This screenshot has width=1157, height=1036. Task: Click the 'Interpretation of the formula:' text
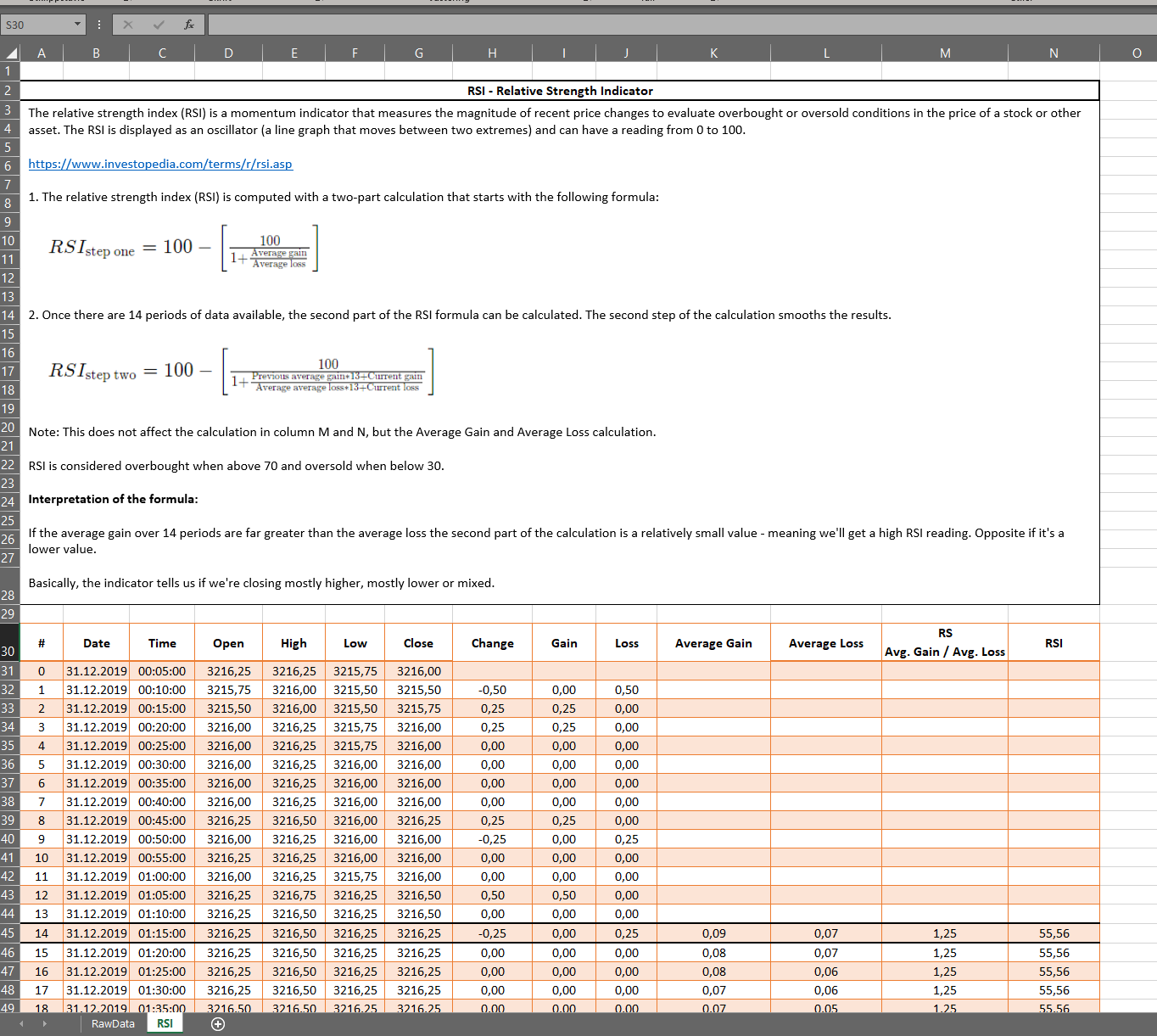point(113,499)
